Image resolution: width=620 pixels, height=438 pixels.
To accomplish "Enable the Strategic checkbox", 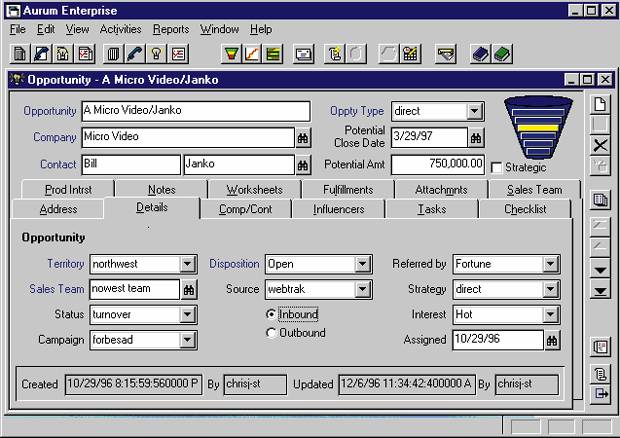I will point(497,167).
